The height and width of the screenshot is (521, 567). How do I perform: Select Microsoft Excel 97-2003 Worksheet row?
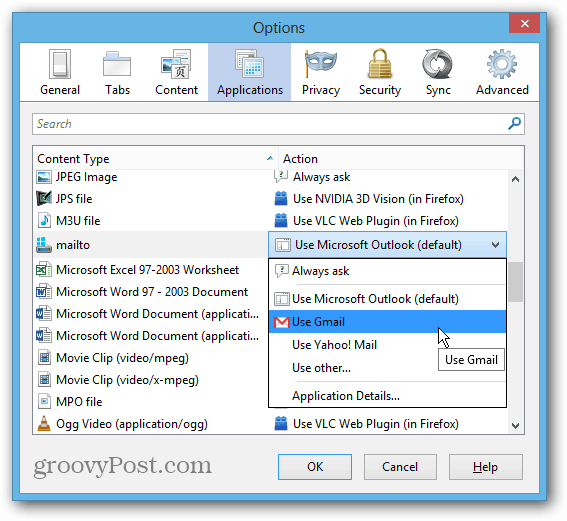[151, 270]
